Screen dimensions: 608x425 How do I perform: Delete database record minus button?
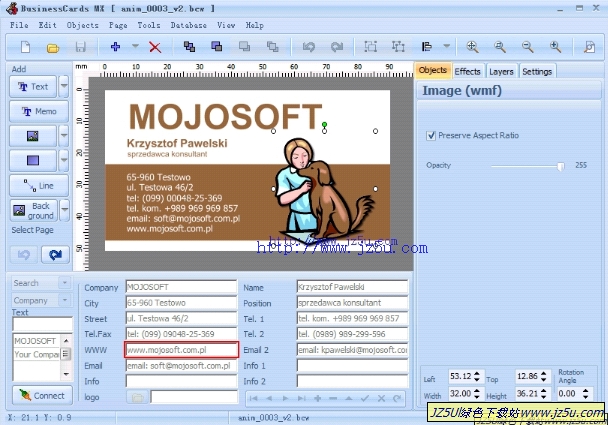point(333,398)
